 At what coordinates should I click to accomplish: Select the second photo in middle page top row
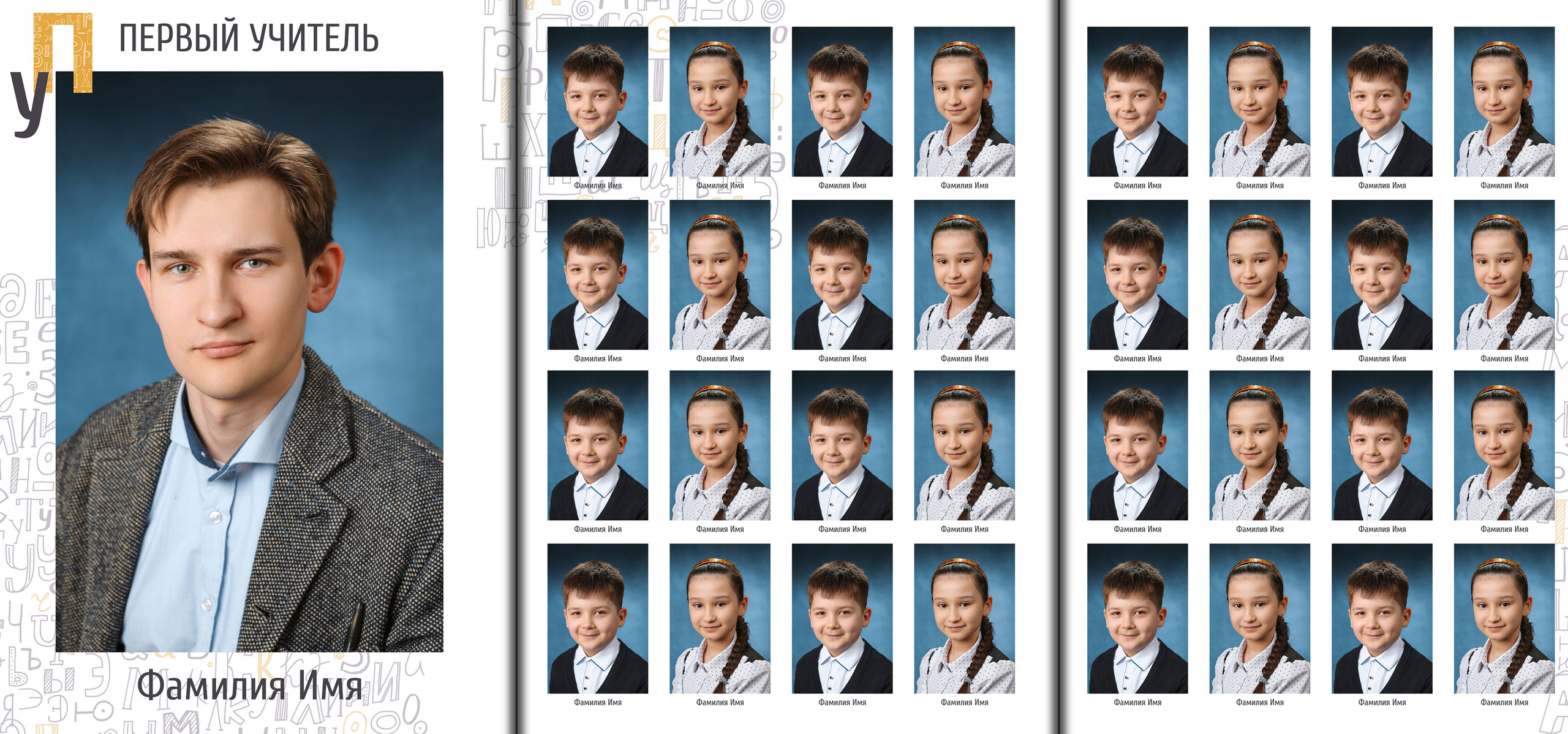(720, 102)
